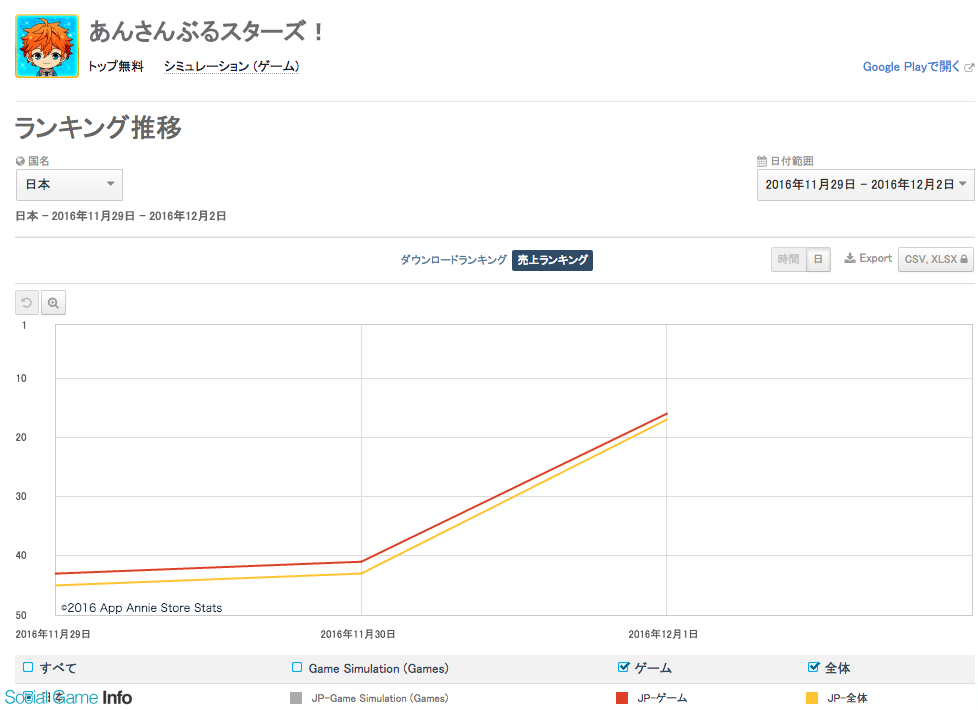Click the シミュレーション (ゲーム) category link
978x710 pixels.
pyautogui.click(x=231, y=66)
